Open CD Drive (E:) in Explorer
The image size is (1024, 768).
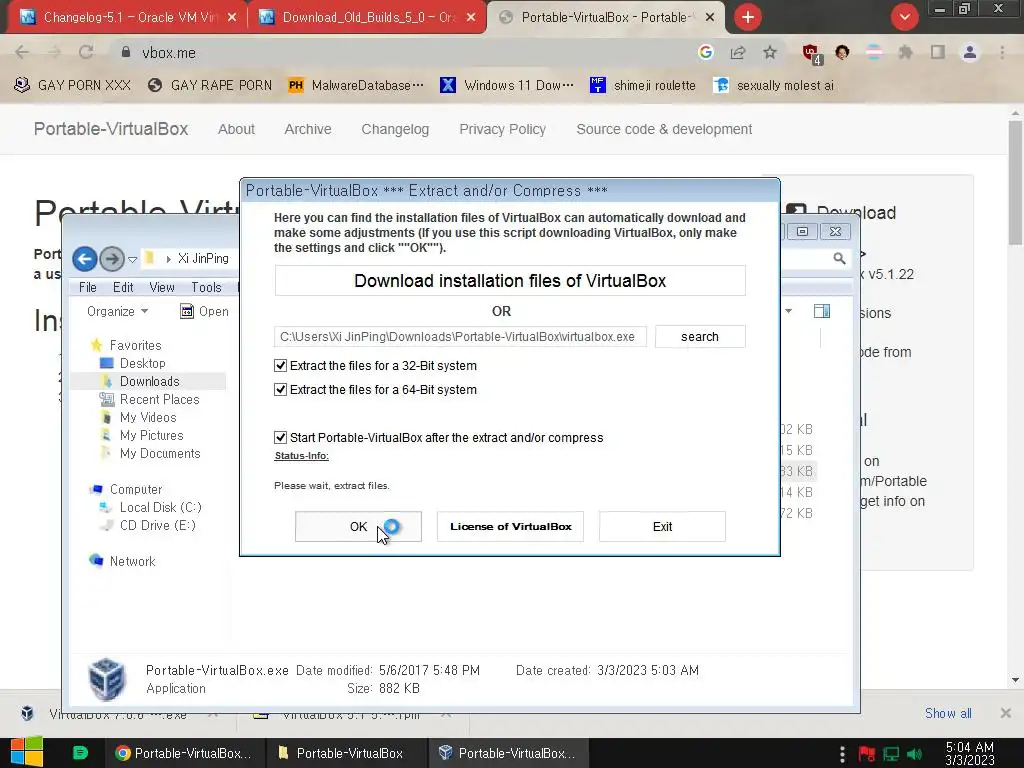[x=157, y=525]
